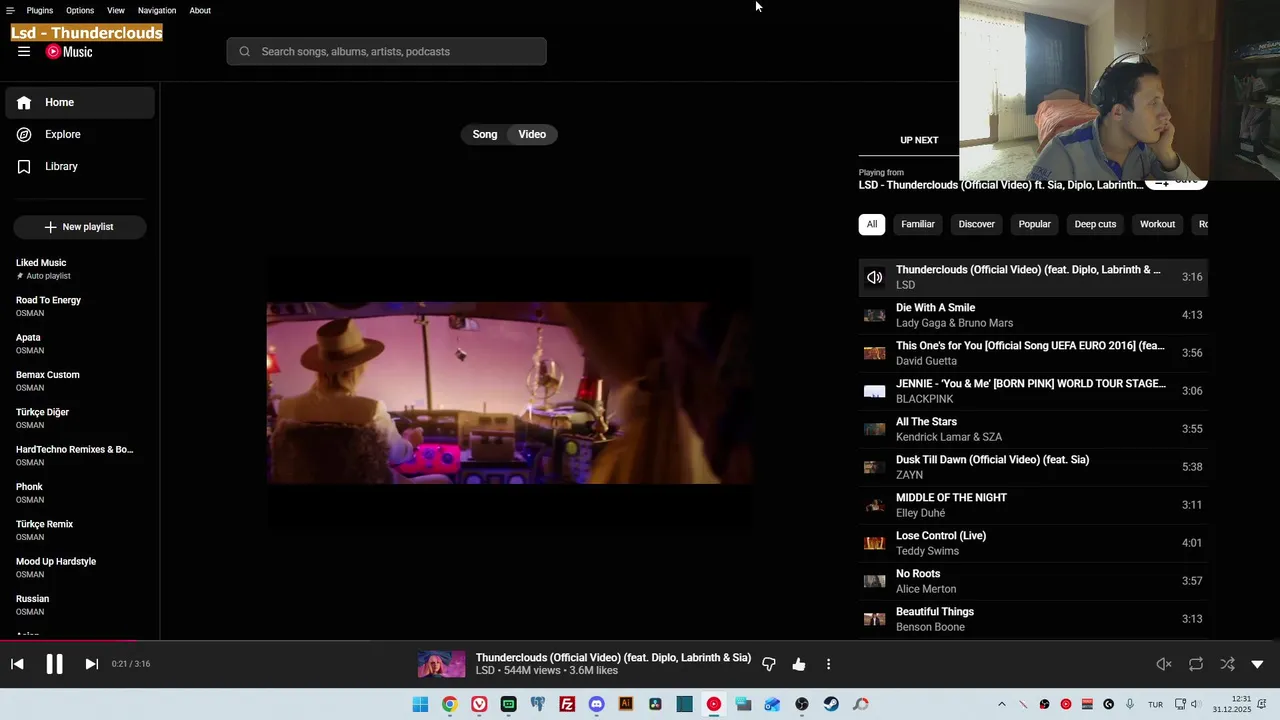Image resolution: width=1280 pixels, height=720 pixels.
Task: Play MIDDLE OF THE NIGHT from queue
Action: (1033, 505)
